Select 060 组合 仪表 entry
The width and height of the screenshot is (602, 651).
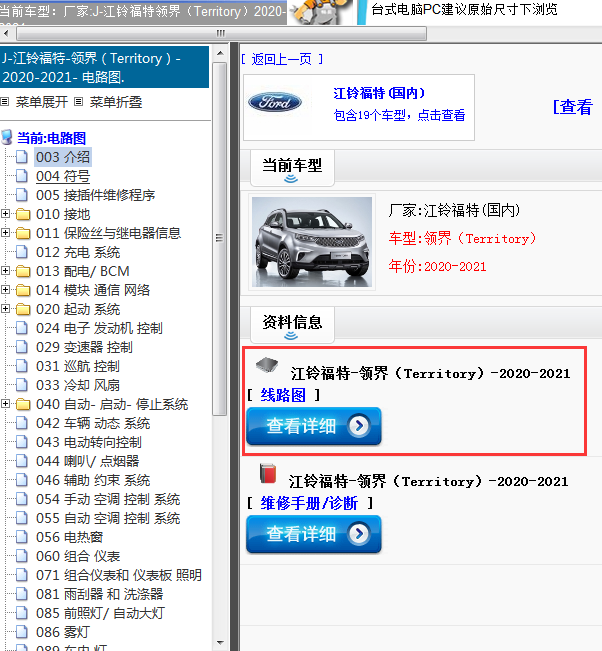pos(78,556)
